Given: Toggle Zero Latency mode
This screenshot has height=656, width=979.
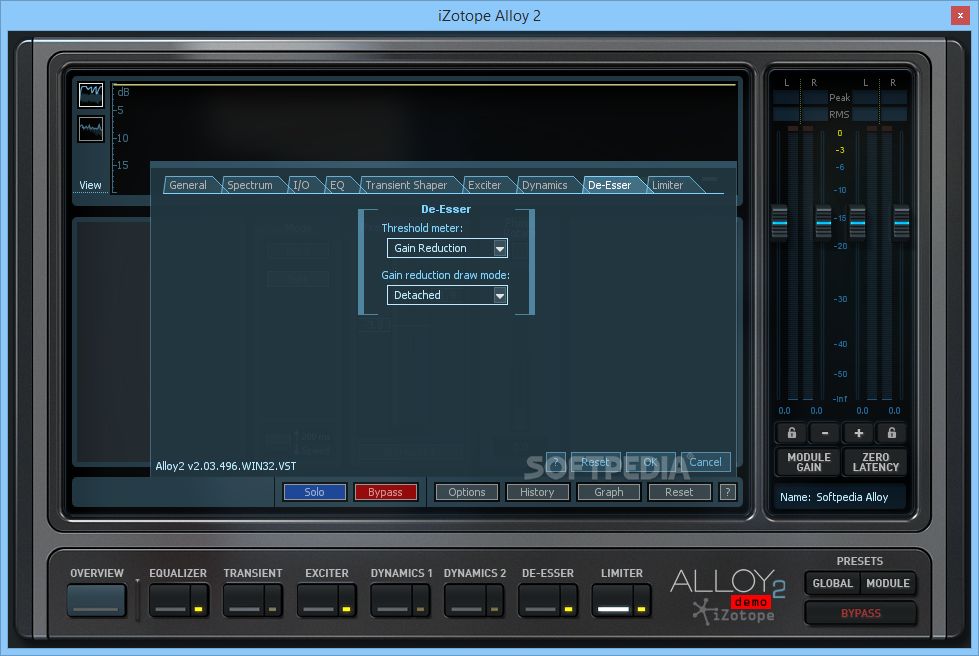Looking at the screenshot, I should (x=875, y=462).
